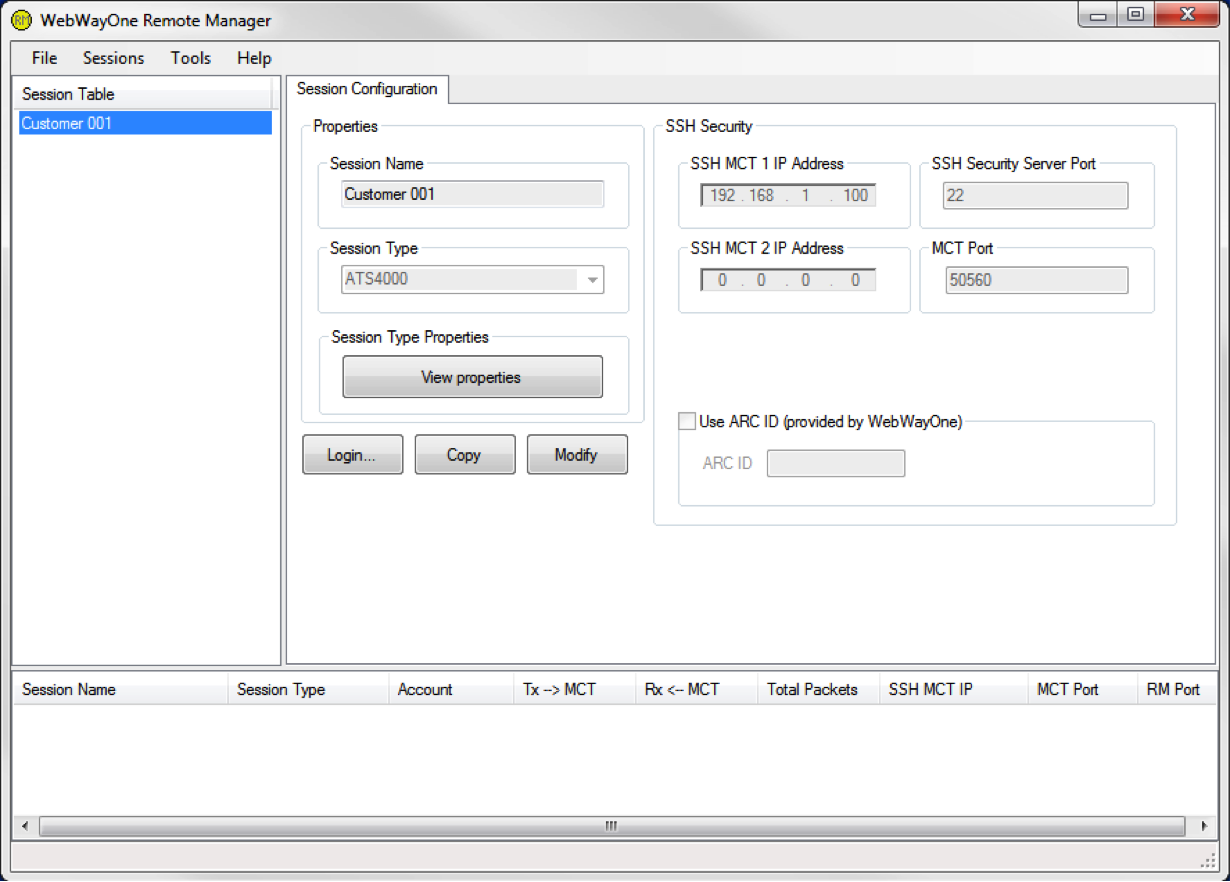Screen dimensions: 1230x882
Task: Expand the Session Type dropdown
Action: tap(592, 280)
